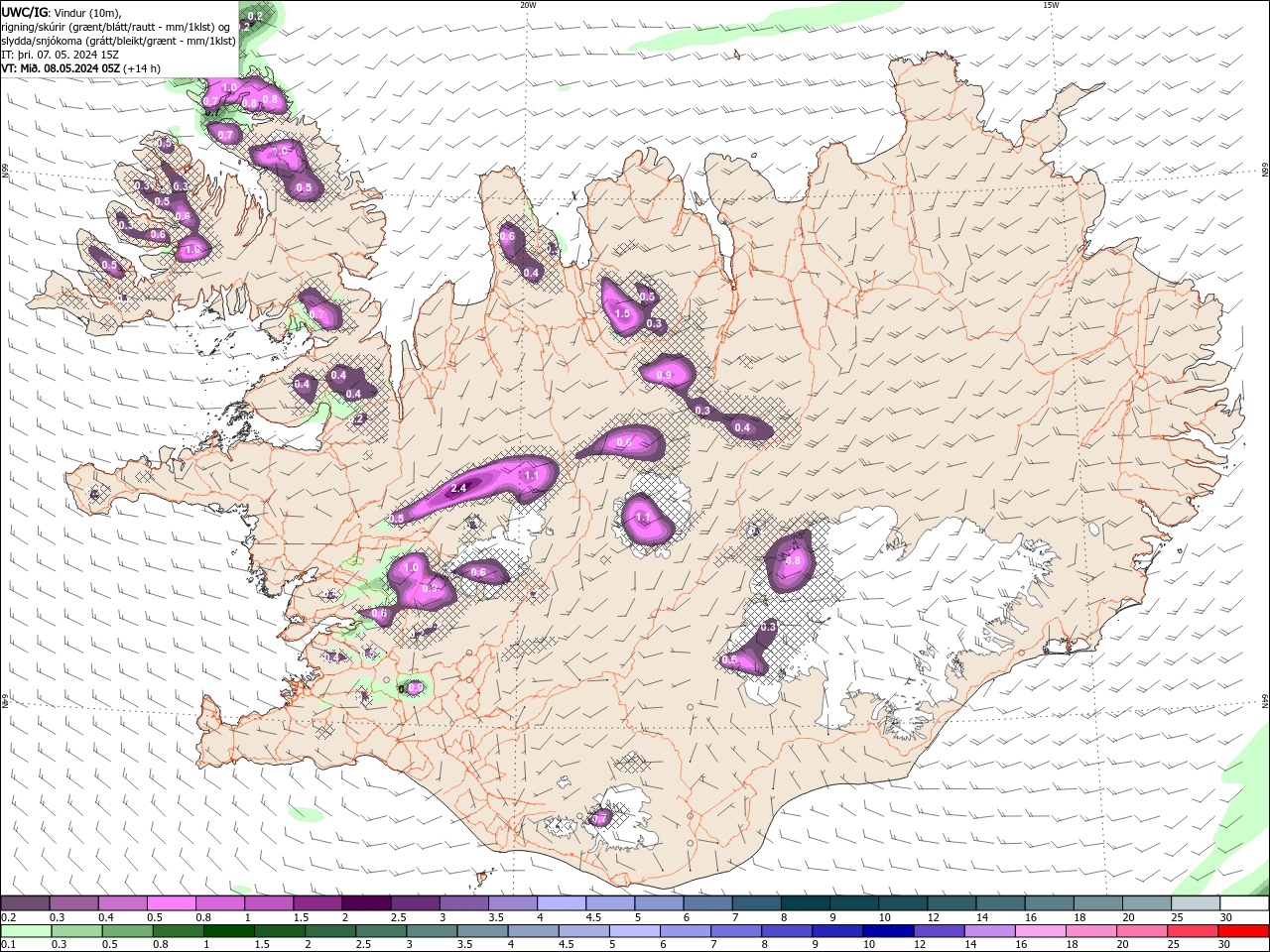
Task: Pick the darkest green swatch between 1 and 1.5, lower legend
Action: pos(228,931)
